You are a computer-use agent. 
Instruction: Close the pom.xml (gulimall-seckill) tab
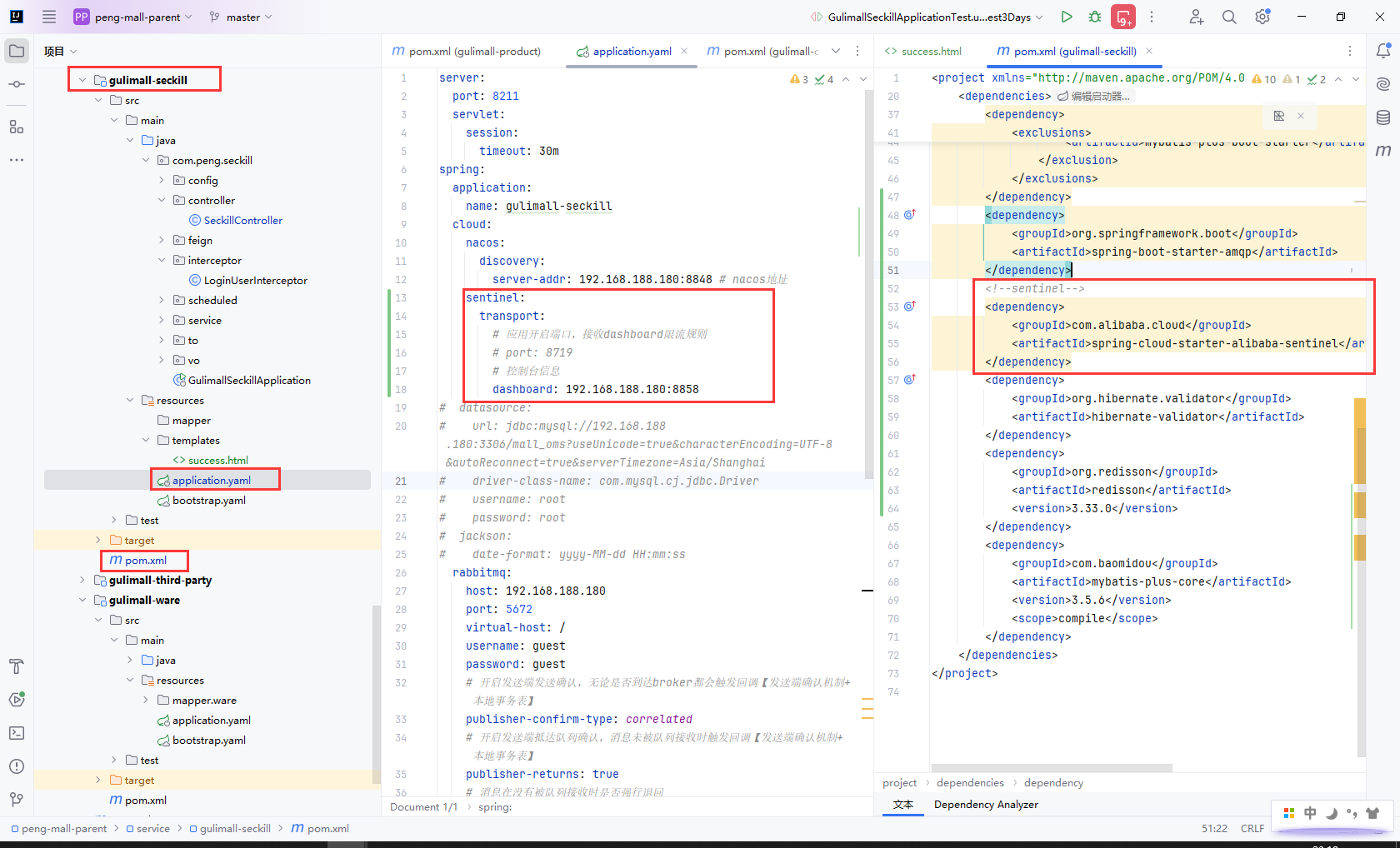(x=1149, y=51)
